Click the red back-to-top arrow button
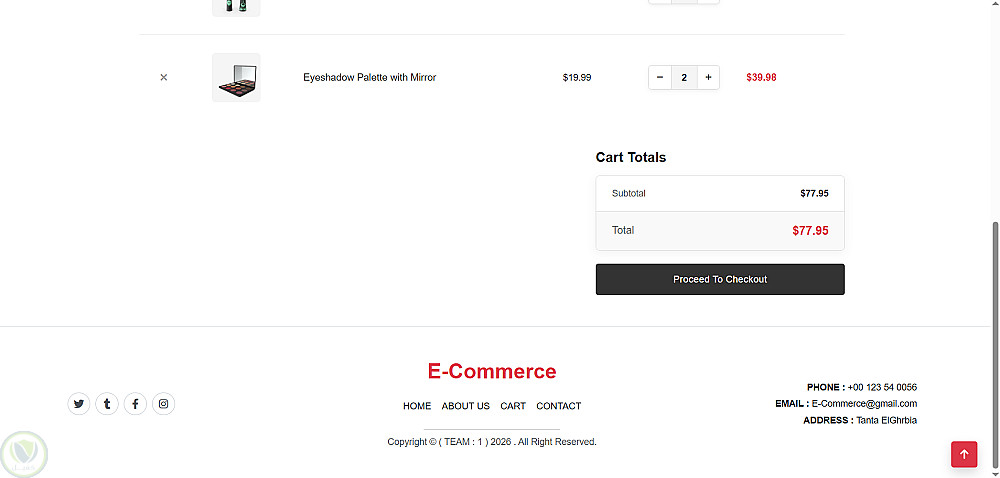Image resolution: width=1000 pixels, height=478 pixels. pyautogui.click(x=964, y=454)
